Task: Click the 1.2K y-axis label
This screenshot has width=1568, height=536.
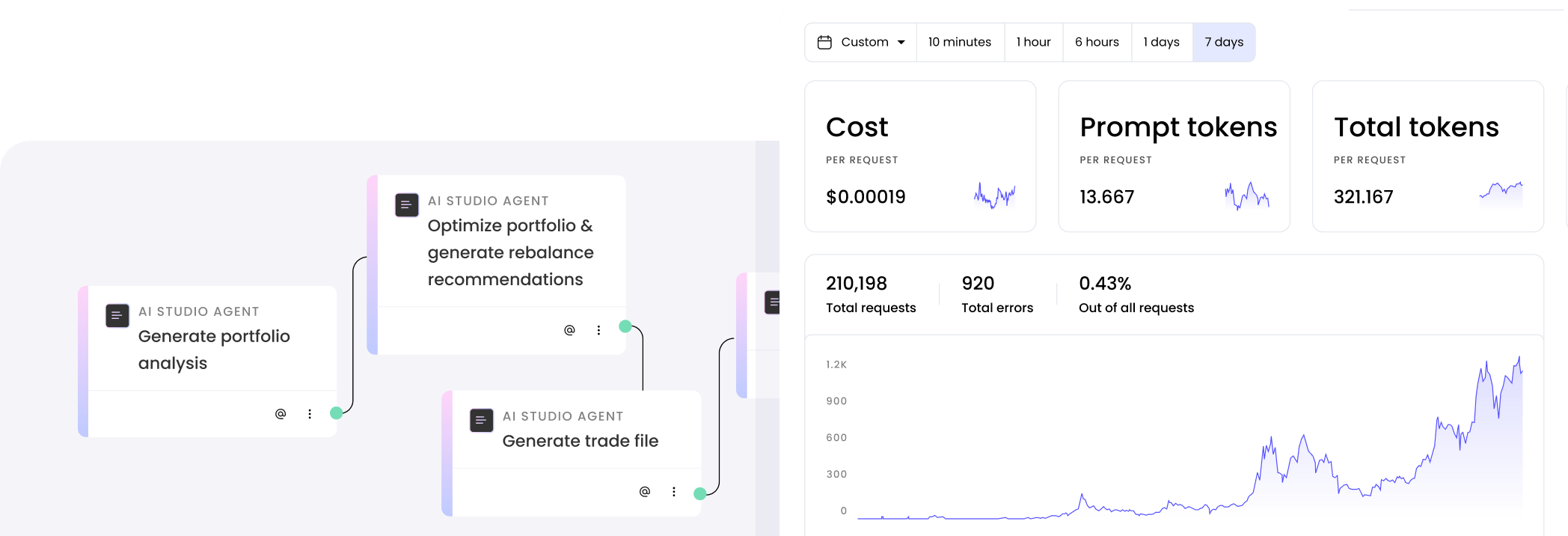Action: coord(836,365)
